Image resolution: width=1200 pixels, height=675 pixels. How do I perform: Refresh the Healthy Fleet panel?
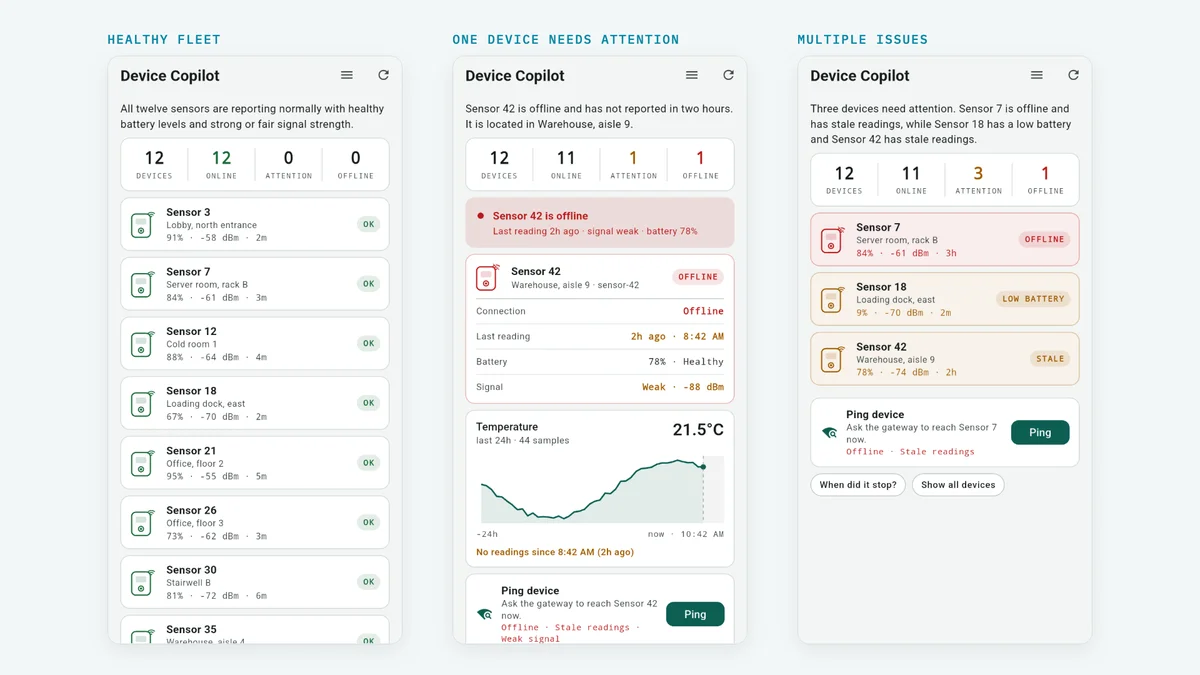pos(383,75)
